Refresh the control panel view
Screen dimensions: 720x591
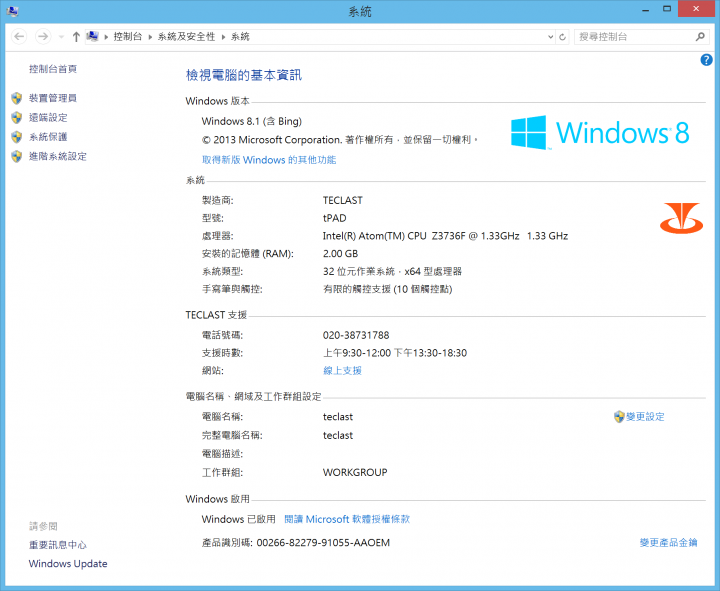tap(562, 37)
